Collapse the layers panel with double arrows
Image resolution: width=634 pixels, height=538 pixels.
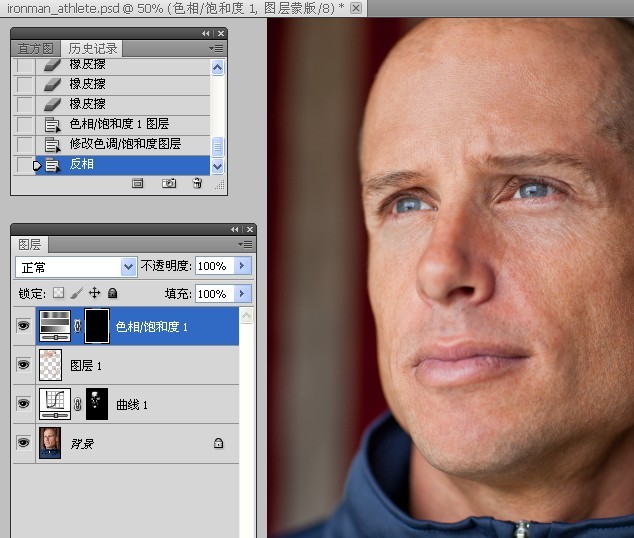[235, 230]
